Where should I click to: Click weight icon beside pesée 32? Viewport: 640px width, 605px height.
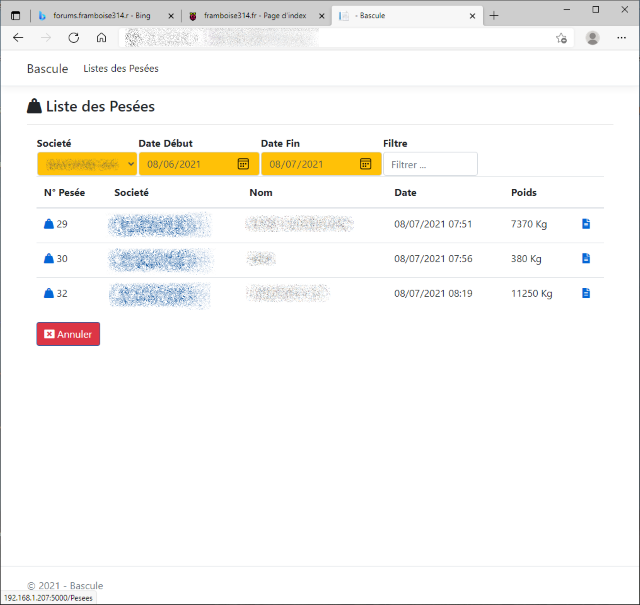tap(48, 293)
